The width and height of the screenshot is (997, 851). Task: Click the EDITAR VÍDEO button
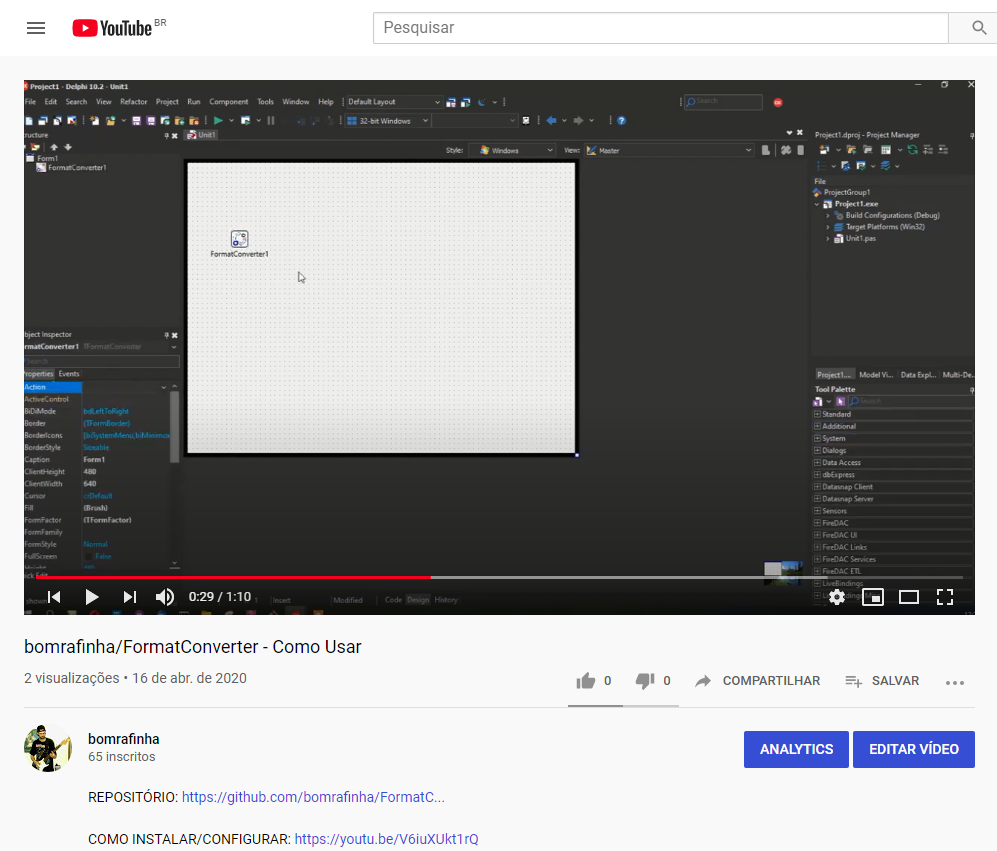pyautogui.click(x=913, y=749)
